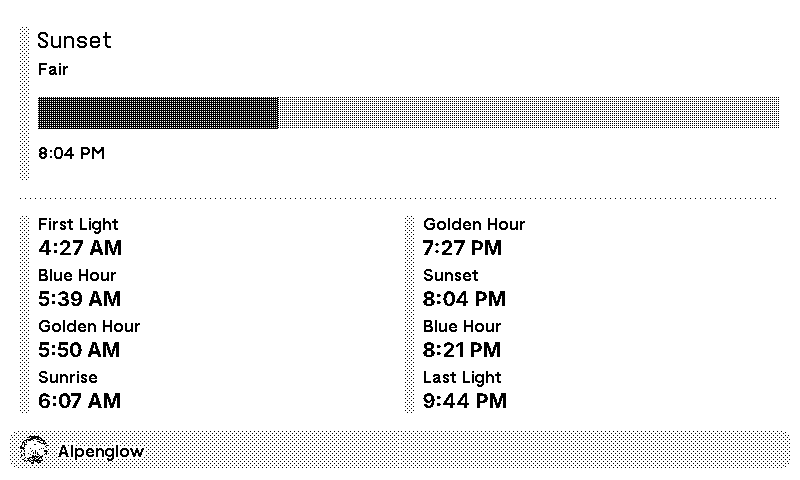Select the Fair condition text
Image resolution: width=800 pixels, height=480 pixels.
(53, 70)
